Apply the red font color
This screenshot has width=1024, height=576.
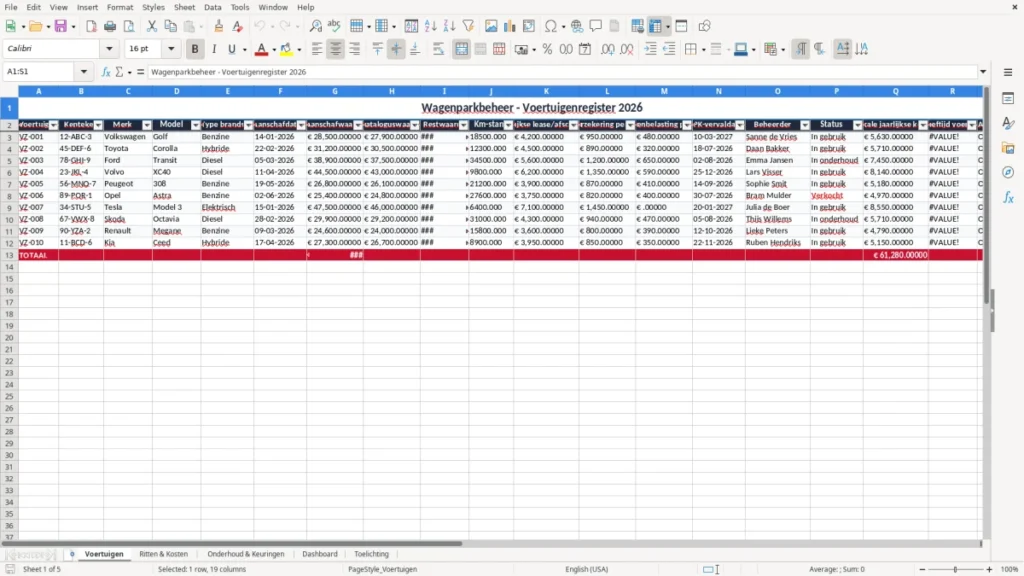261,49
